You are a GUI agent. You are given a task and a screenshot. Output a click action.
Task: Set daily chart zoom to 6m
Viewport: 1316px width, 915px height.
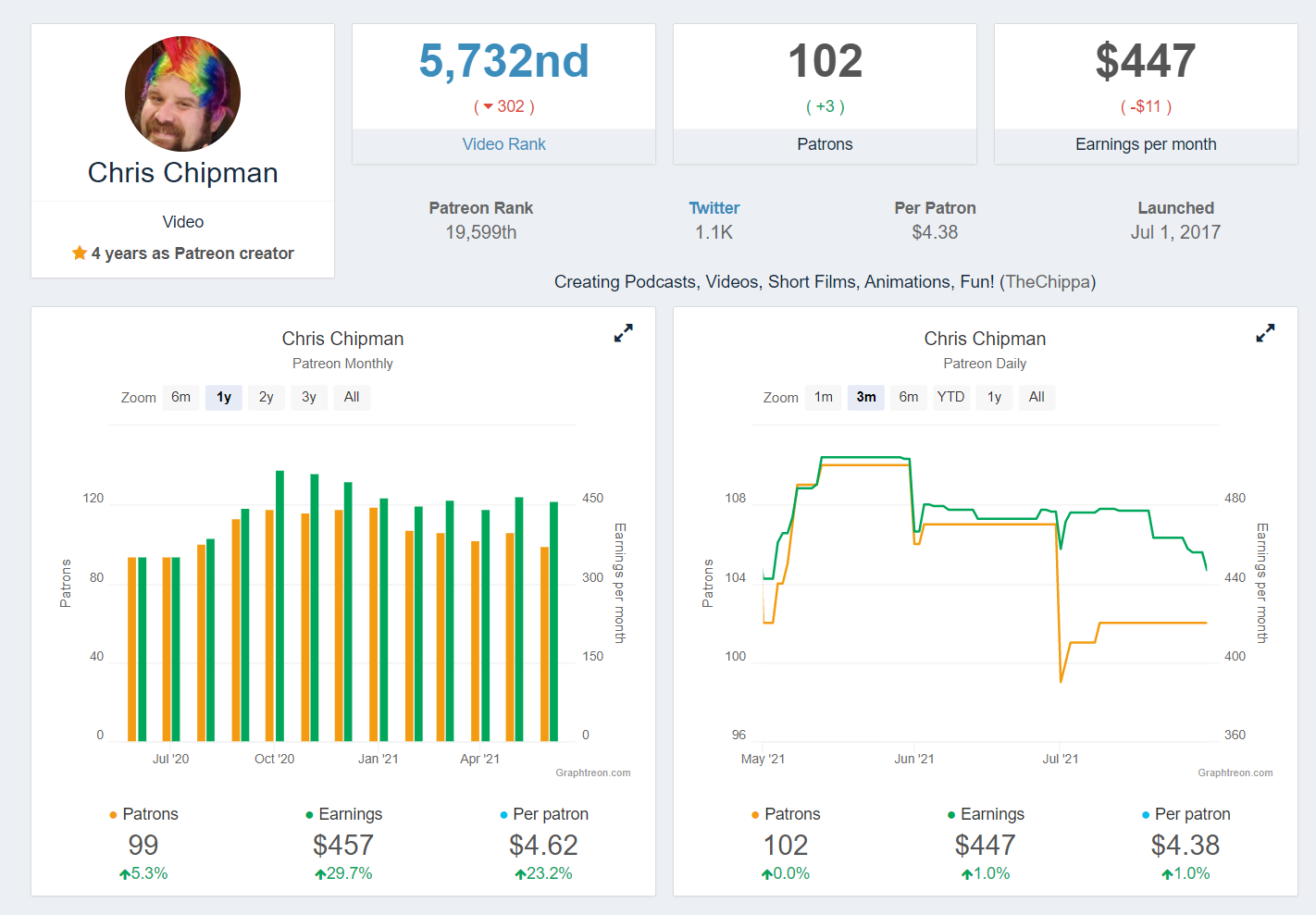[909, 397]
